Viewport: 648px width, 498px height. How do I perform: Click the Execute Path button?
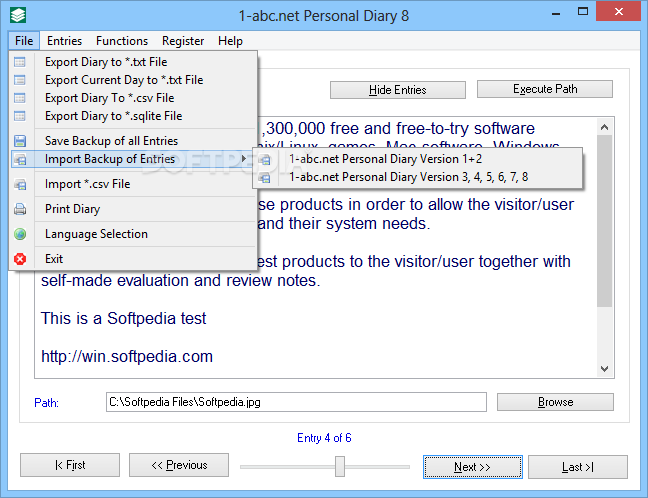(x=545, y=89)
